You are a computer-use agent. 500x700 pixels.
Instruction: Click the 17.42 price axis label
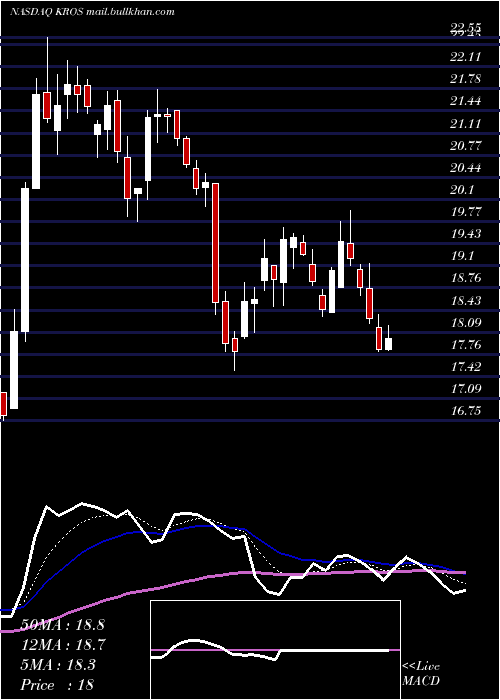click(x=466, y=367)
